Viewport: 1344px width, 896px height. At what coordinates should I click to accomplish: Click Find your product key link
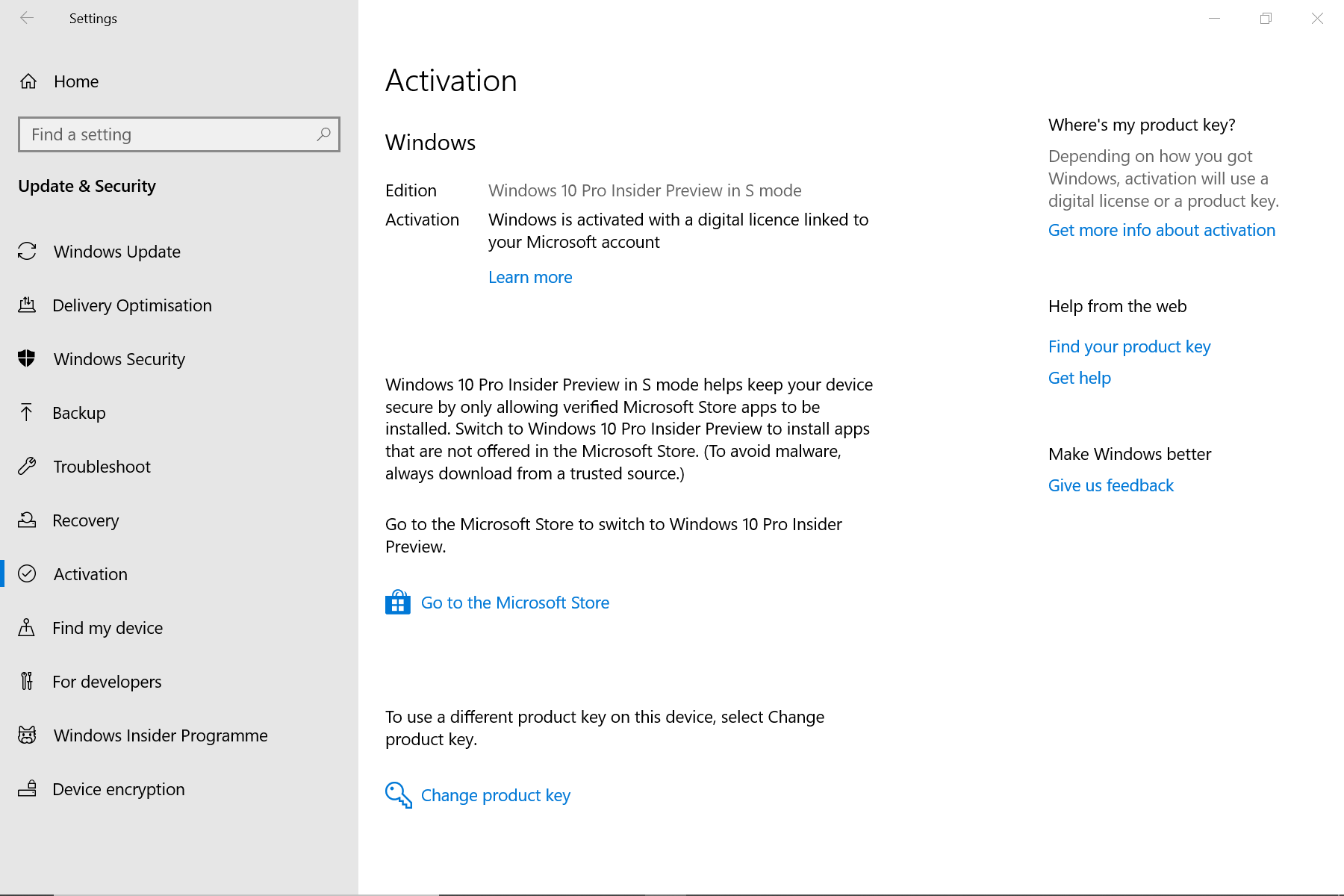click(1130, 346)
